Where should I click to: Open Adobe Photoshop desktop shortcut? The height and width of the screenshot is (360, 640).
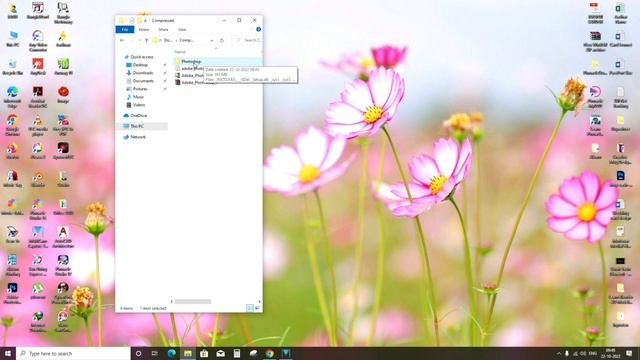12,293
